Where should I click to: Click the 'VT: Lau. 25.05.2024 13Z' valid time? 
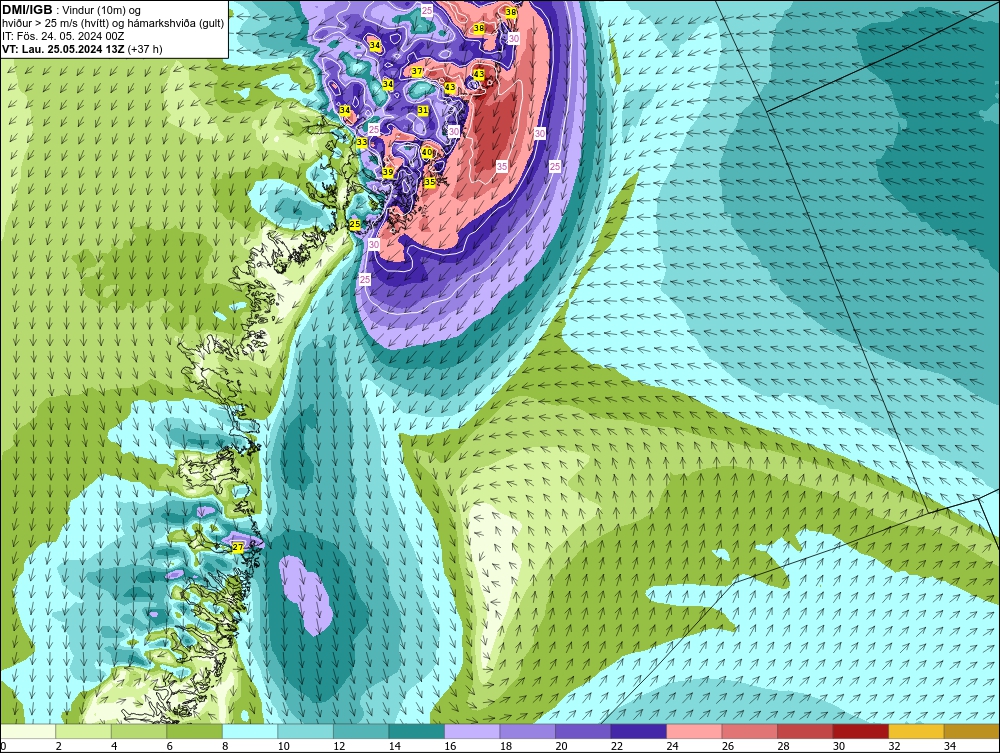coord(63,49)
